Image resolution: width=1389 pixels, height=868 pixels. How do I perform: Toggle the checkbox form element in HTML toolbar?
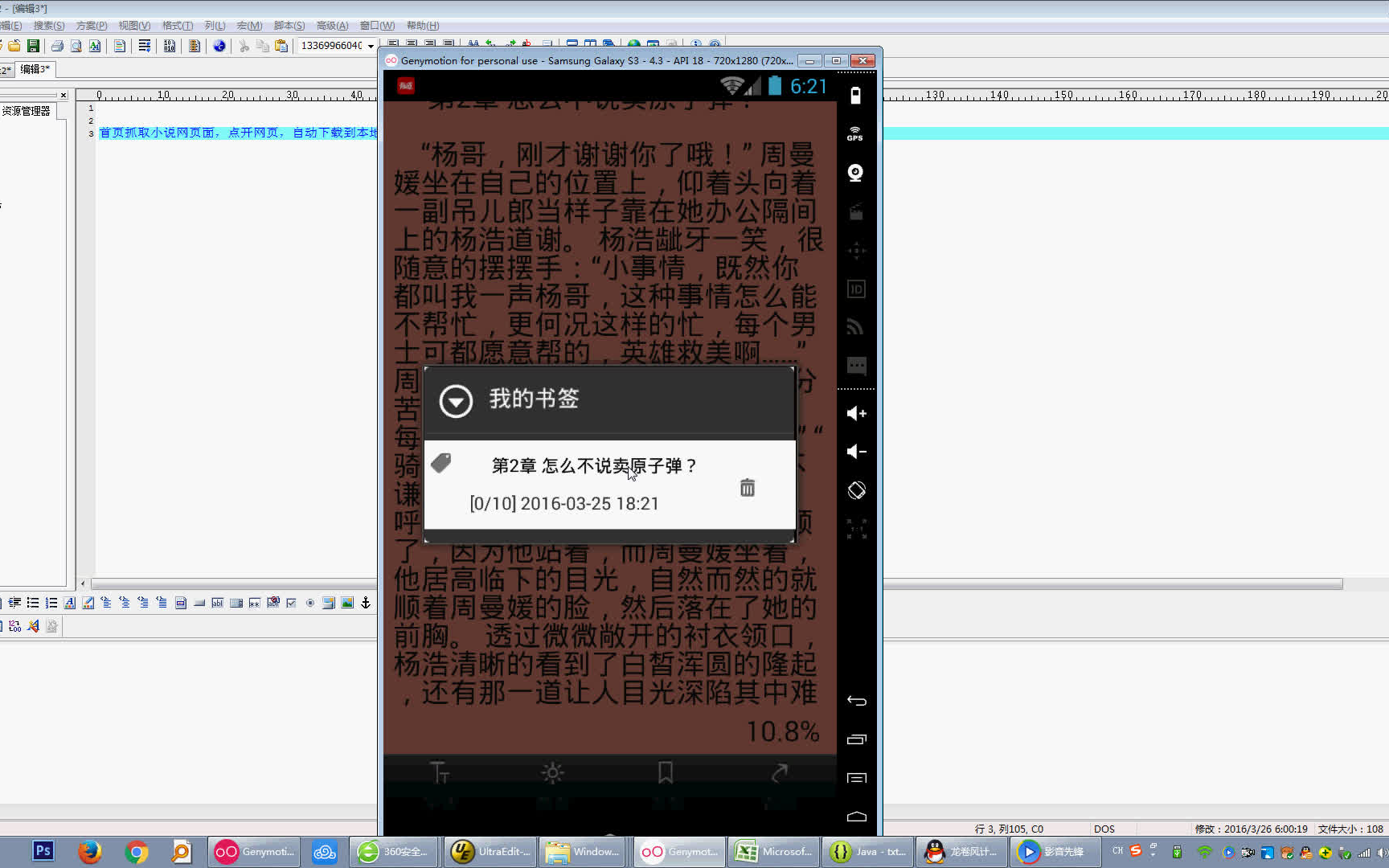[291, 603]
